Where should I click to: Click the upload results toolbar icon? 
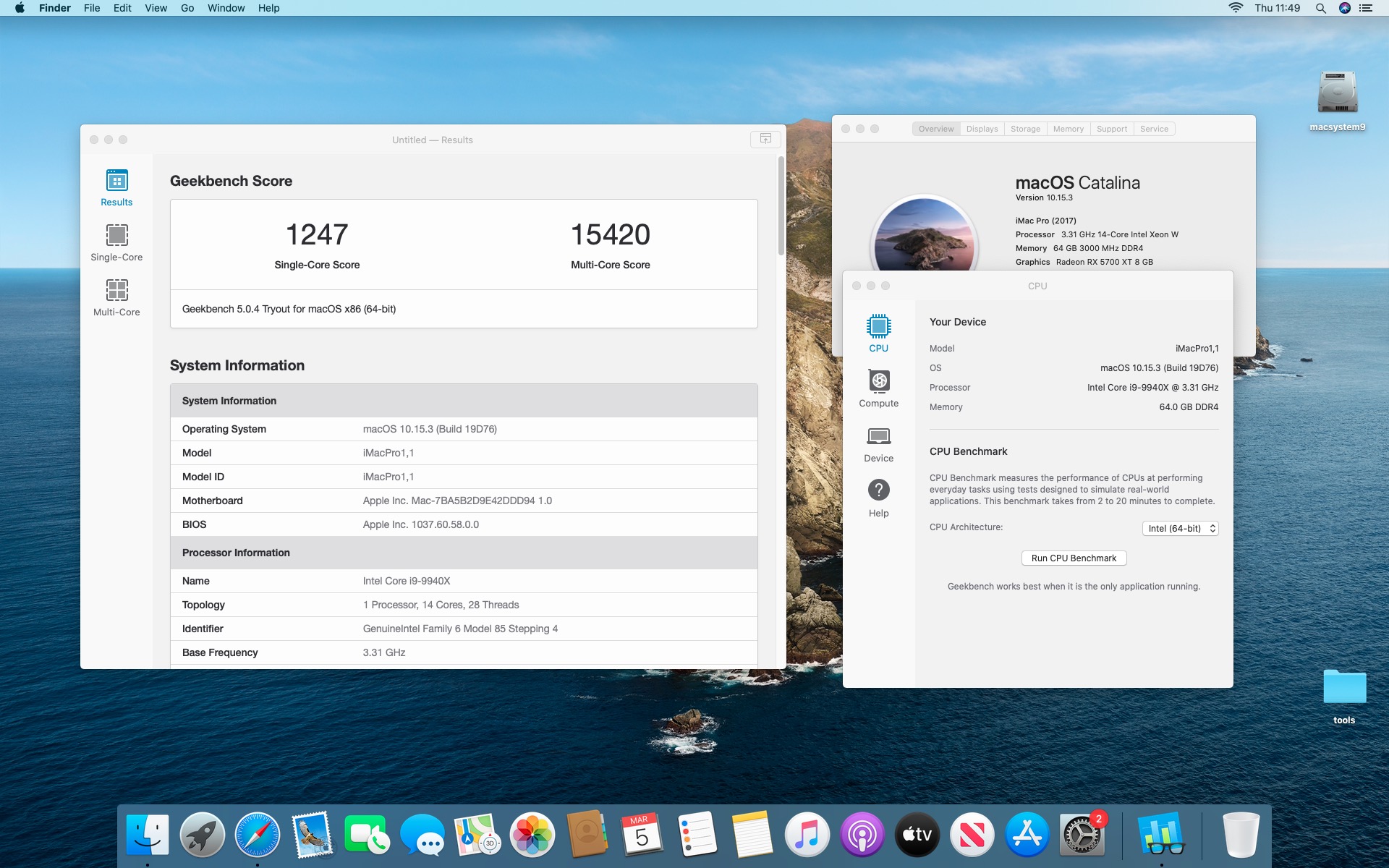(765, 139)
